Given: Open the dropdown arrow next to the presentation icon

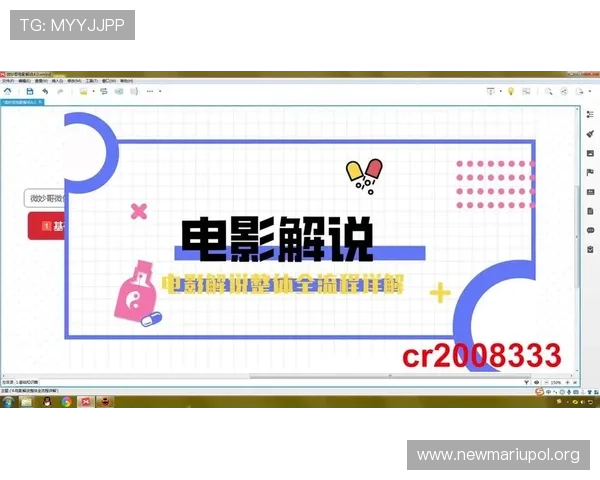Looking at the screenshot, I should tap(501, 91).
